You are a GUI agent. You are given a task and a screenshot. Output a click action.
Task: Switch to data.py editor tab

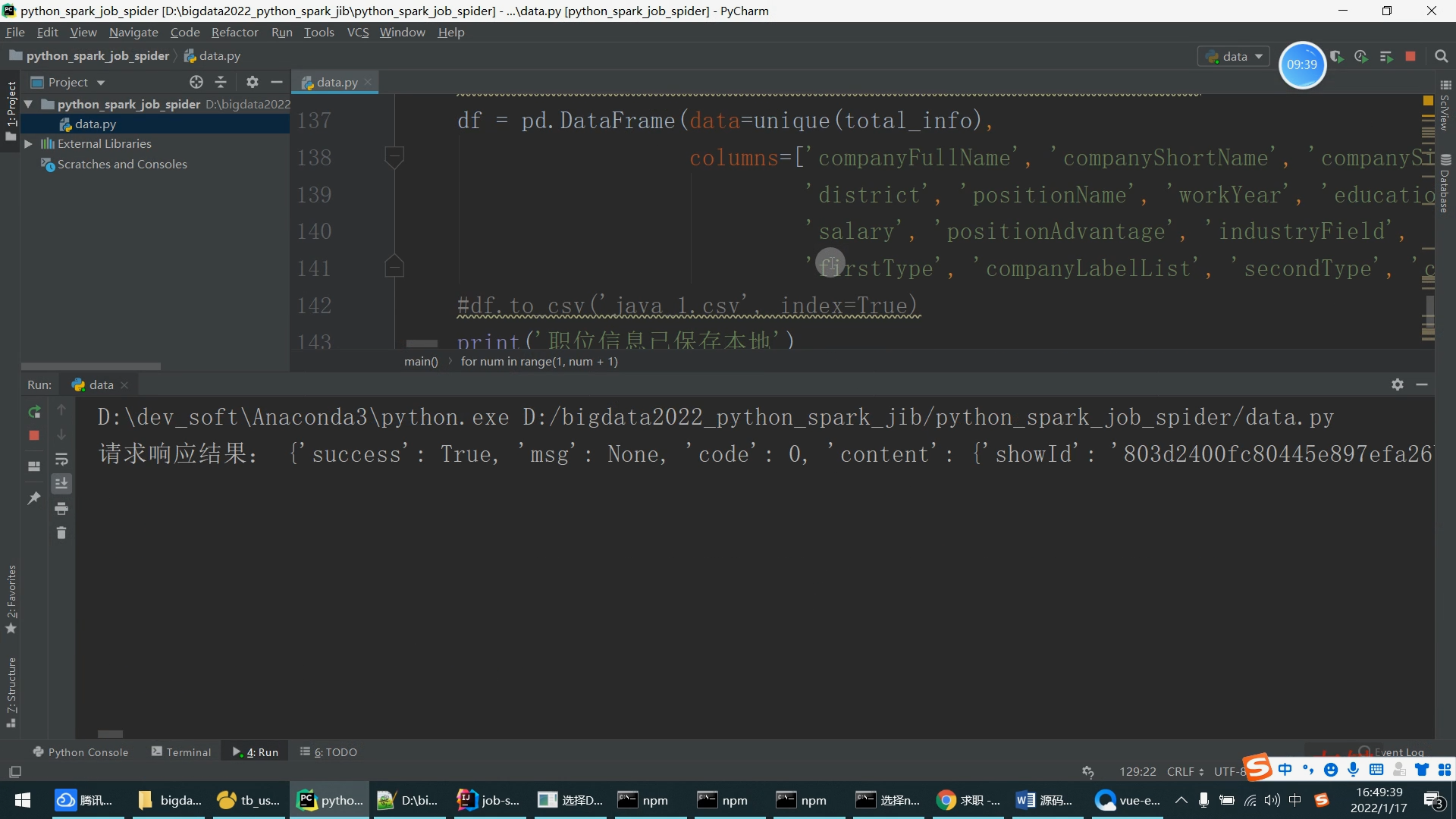(x=337, y=82)
